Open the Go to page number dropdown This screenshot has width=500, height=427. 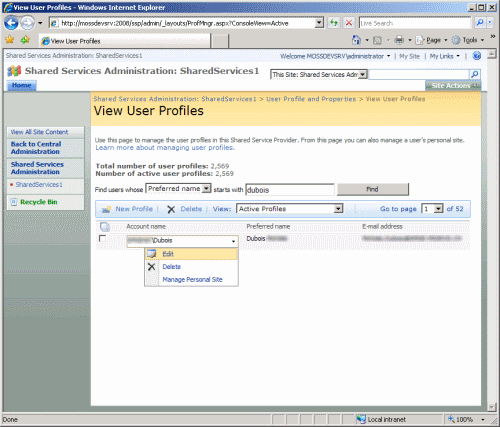pyautogui.click(x=438, y=209)
